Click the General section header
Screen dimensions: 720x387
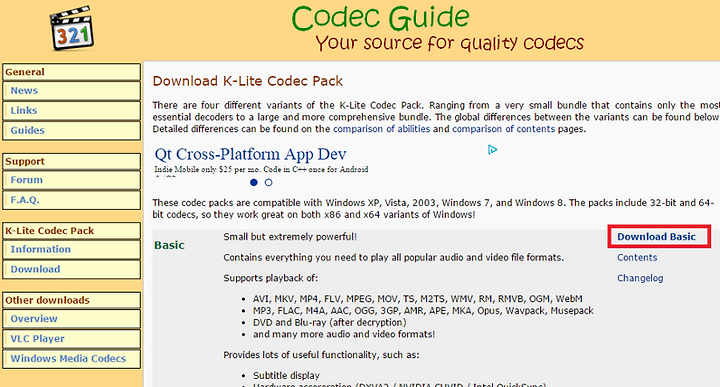pos(72,72)
